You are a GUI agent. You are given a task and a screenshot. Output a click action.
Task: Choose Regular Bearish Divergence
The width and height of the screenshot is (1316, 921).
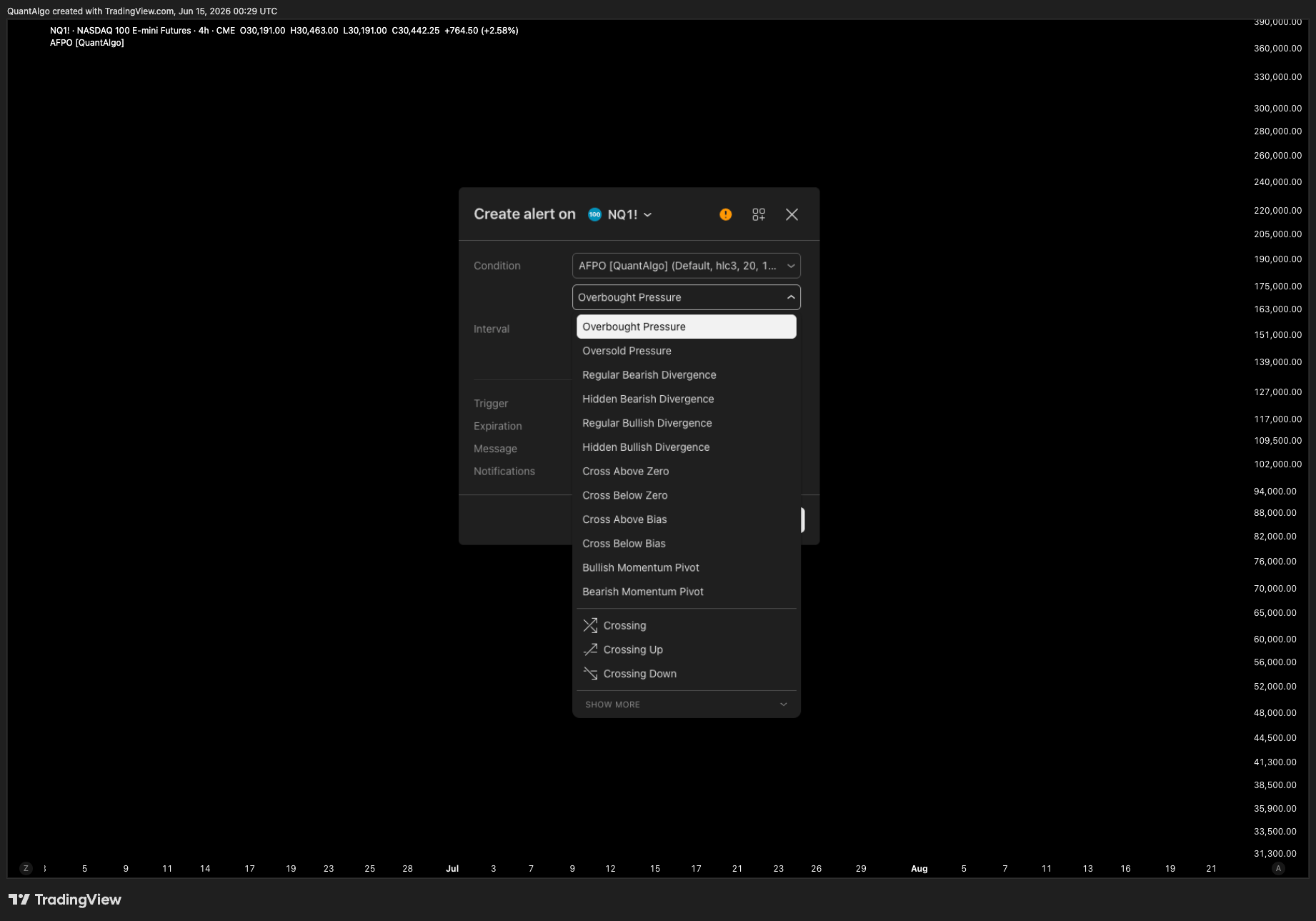pos(686,375)
